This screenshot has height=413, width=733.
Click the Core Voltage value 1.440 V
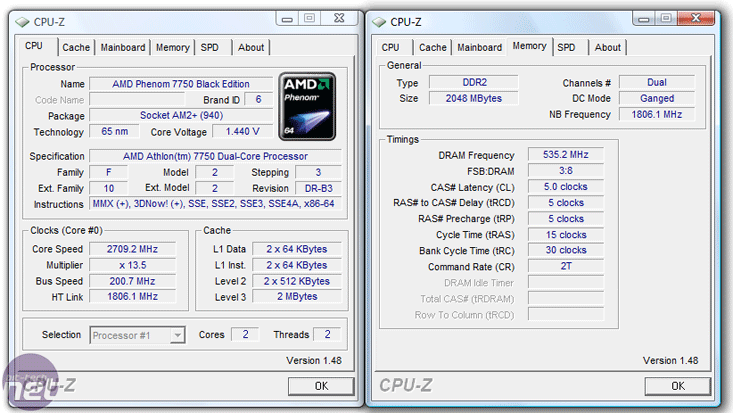tap(242, 131)
